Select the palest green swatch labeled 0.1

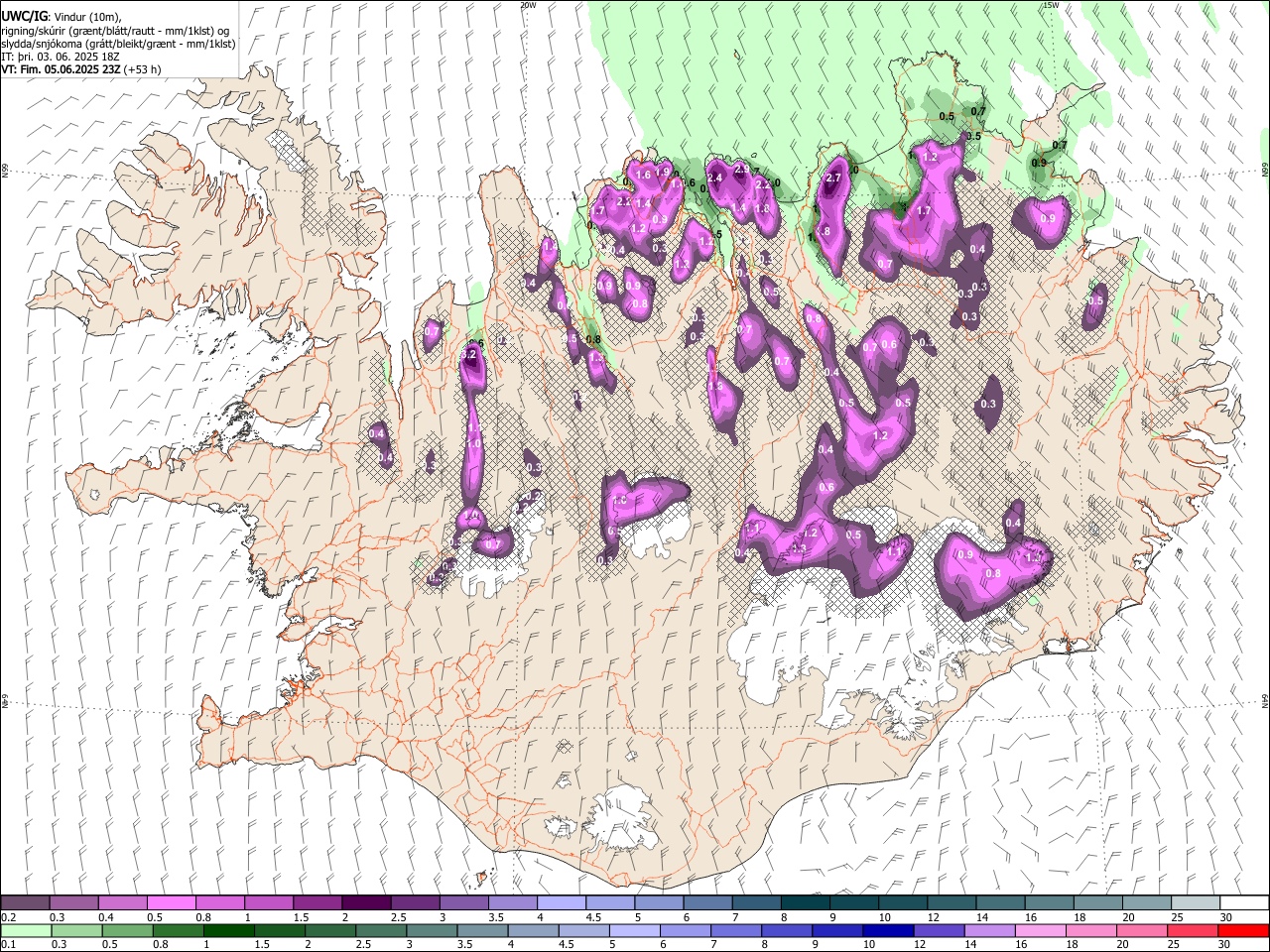pyautogui.click(x=26, y=930)
